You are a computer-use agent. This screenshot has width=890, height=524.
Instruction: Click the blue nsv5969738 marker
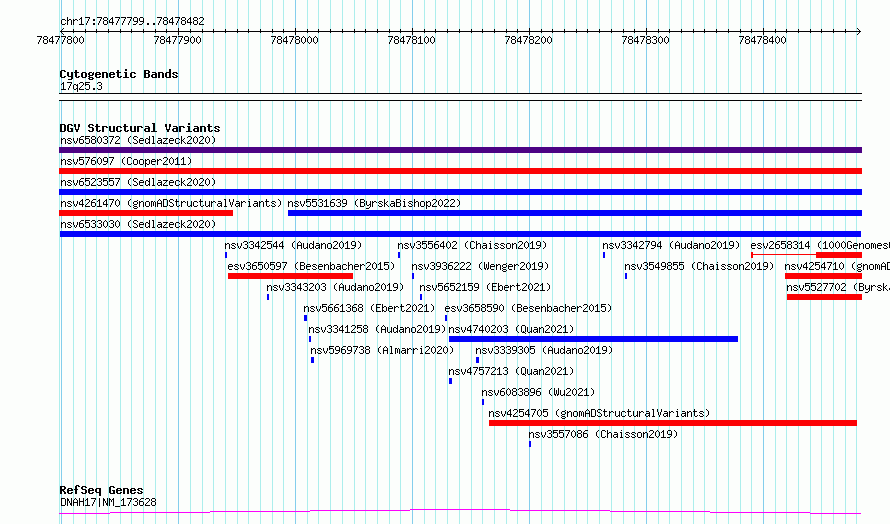[x=312, y=360]
